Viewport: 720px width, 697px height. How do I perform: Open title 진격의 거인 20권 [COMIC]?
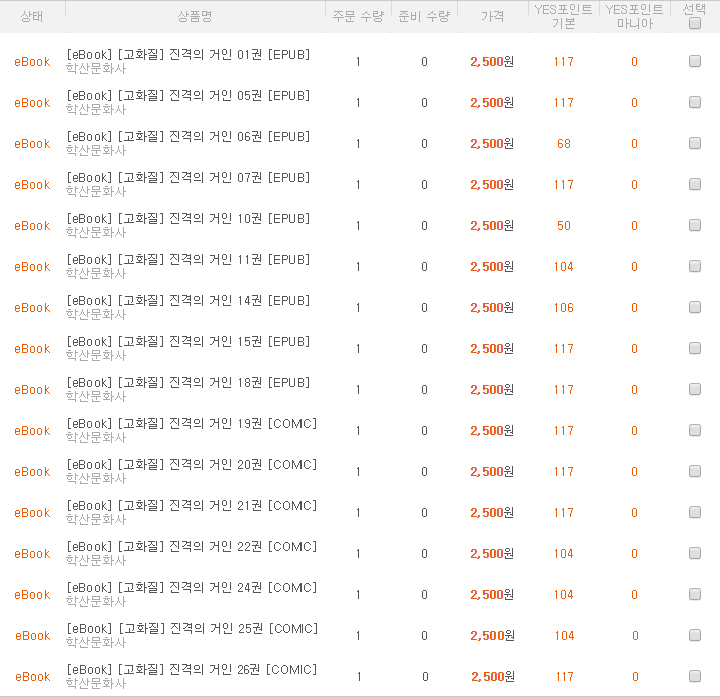click(192, 464)
